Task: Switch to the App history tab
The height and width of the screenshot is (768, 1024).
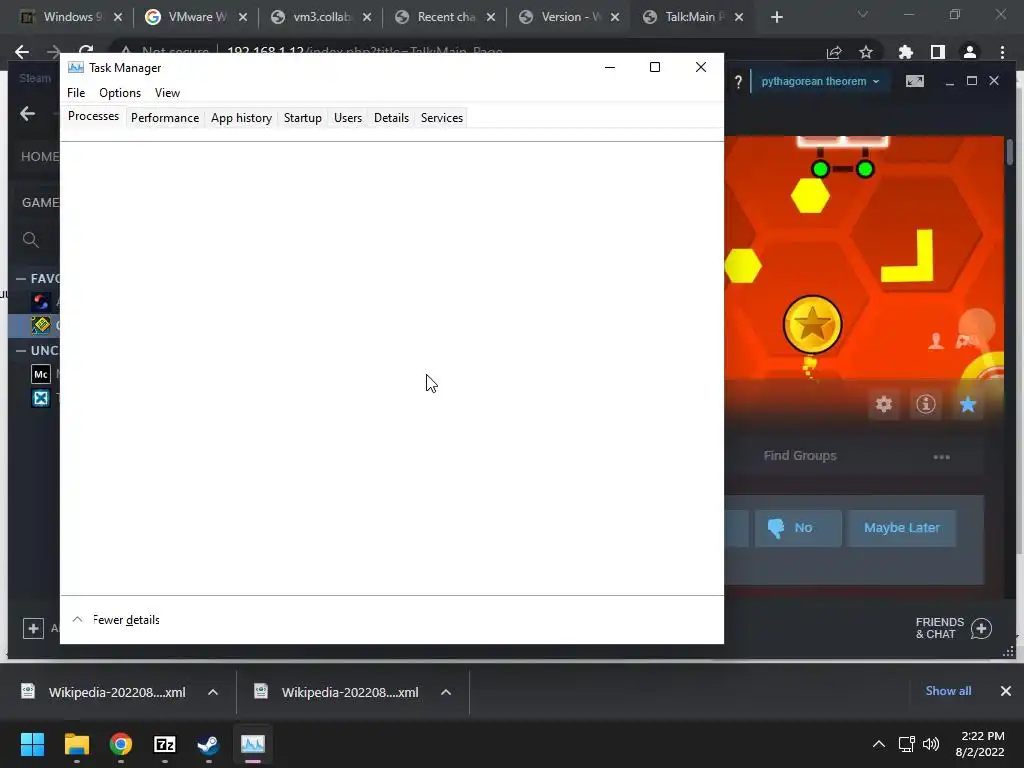Action: [x=241, y=118]
